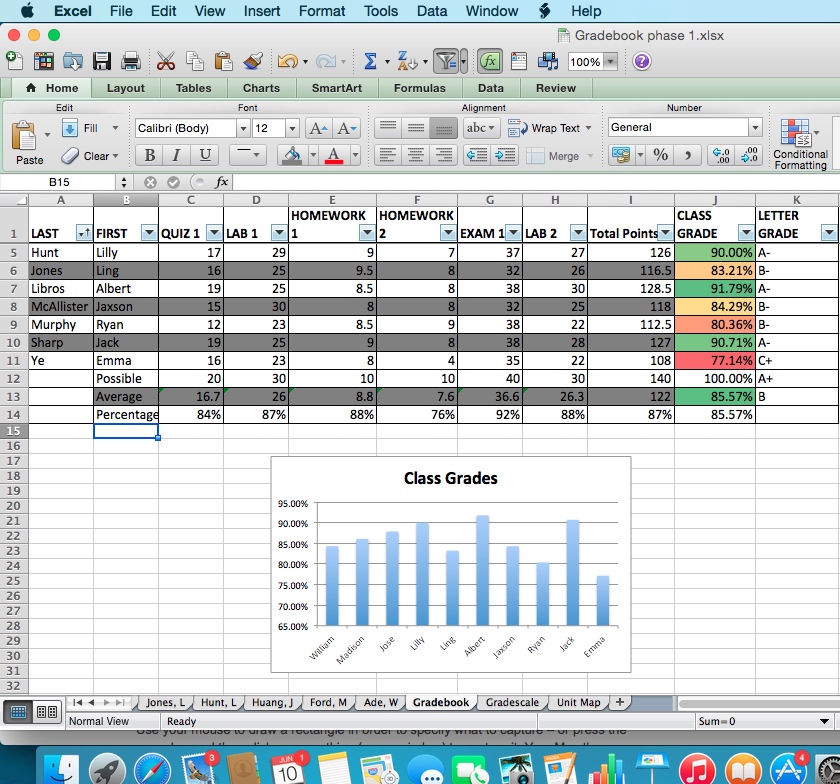Image resolution: width=840 pixels, height=784 pixels.
Task: Toggle Bold formatting
Action: pos(150,155)
